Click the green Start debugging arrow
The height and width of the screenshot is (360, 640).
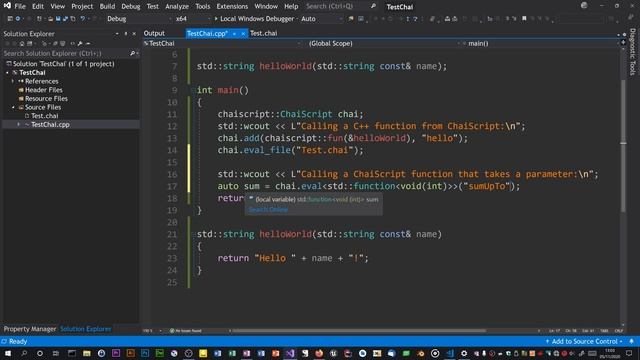[x=216, y=19]
